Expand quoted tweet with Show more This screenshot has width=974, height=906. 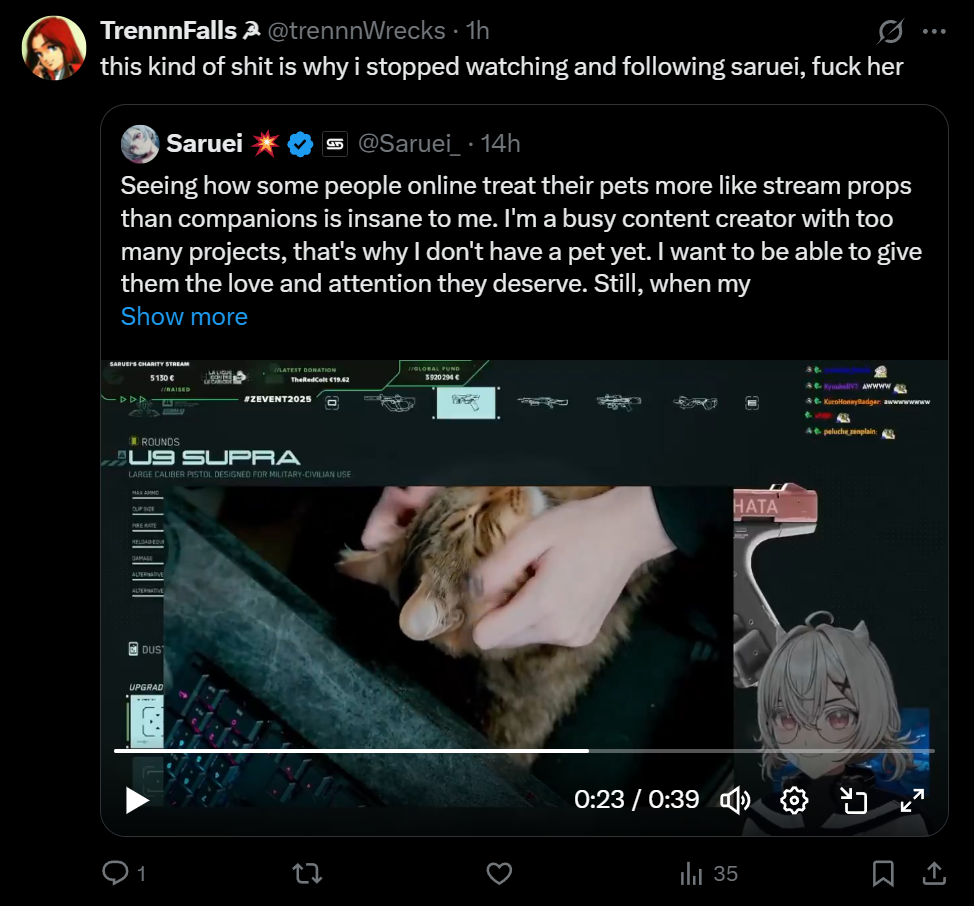pyautogui.click(x=184, y=317)
